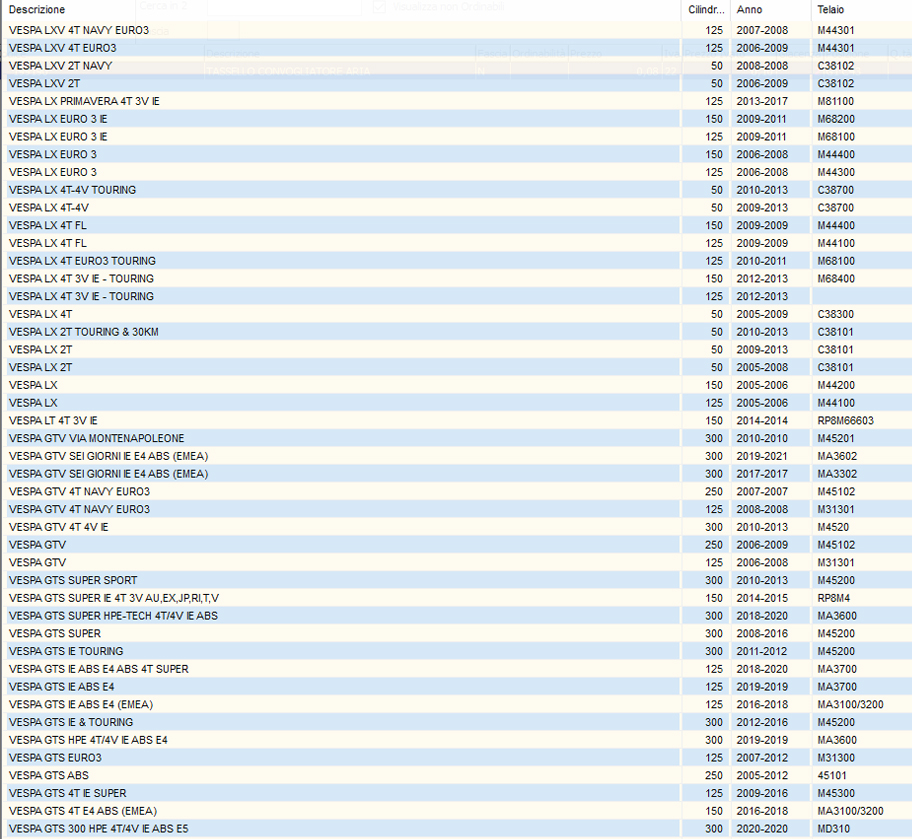Select VESPA GTS IE TOURING row
This screenshot has height=839, width=912.
(x=456, y=651)
